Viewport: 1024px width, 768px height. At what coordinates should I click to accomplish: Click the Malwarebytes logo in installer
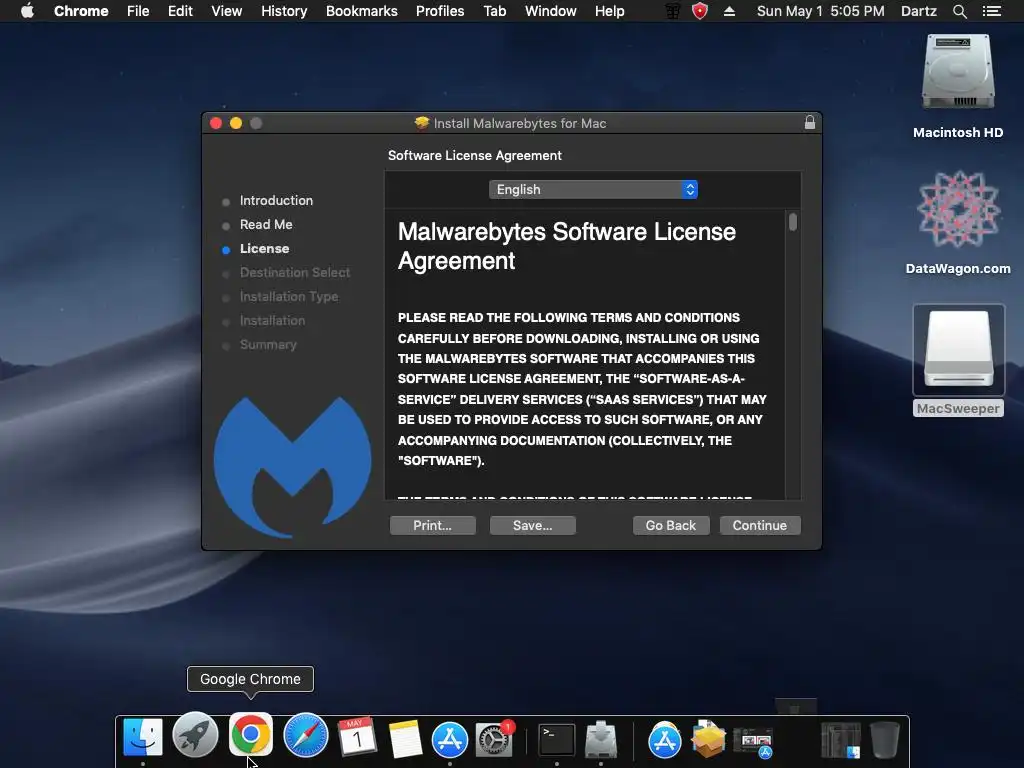[292, 466]
